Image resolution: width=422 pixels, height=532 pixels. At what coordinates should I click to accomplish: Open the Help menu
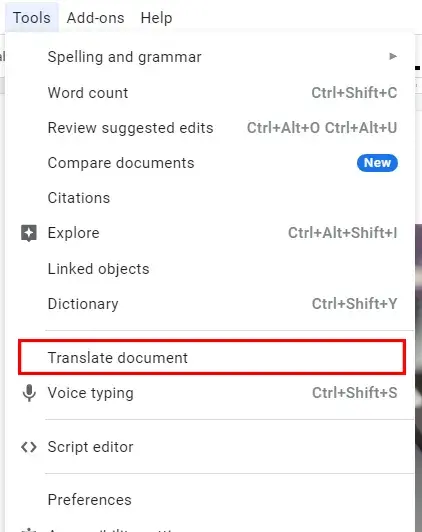tap(156, 18)
